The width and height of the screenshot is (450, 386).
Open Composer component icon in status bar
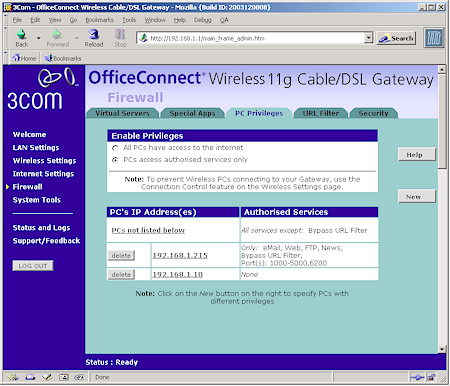point(47,377)
